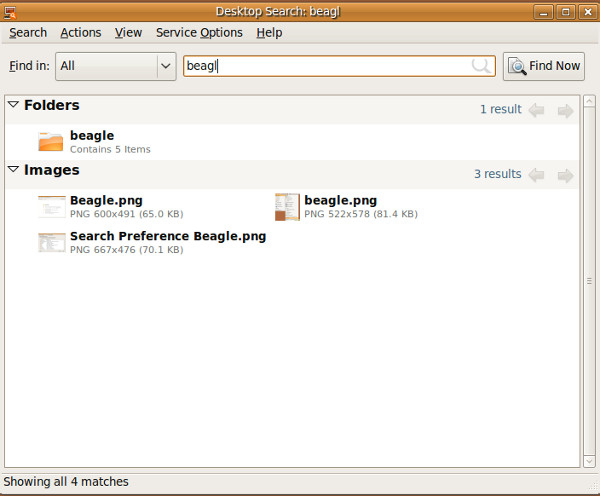Collapse the Images section triangle
Screen dimensions: 600x496
click(x=13, y=169)
